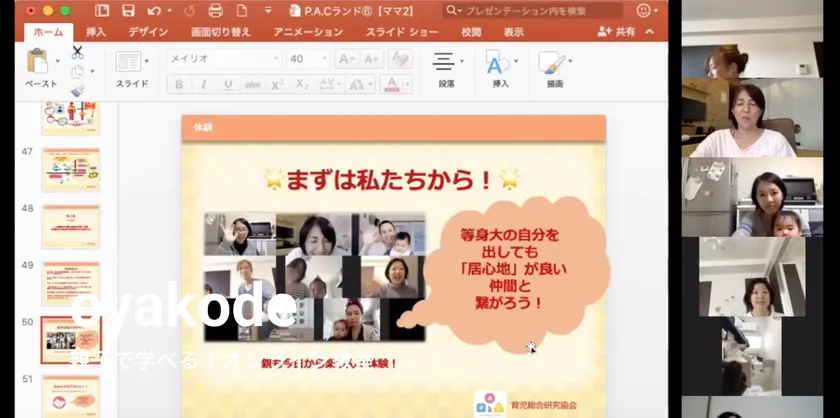The height and width of the screenshot is (418, 840).
Task: Toggle Italic formatting
Action: pos(203,85)
